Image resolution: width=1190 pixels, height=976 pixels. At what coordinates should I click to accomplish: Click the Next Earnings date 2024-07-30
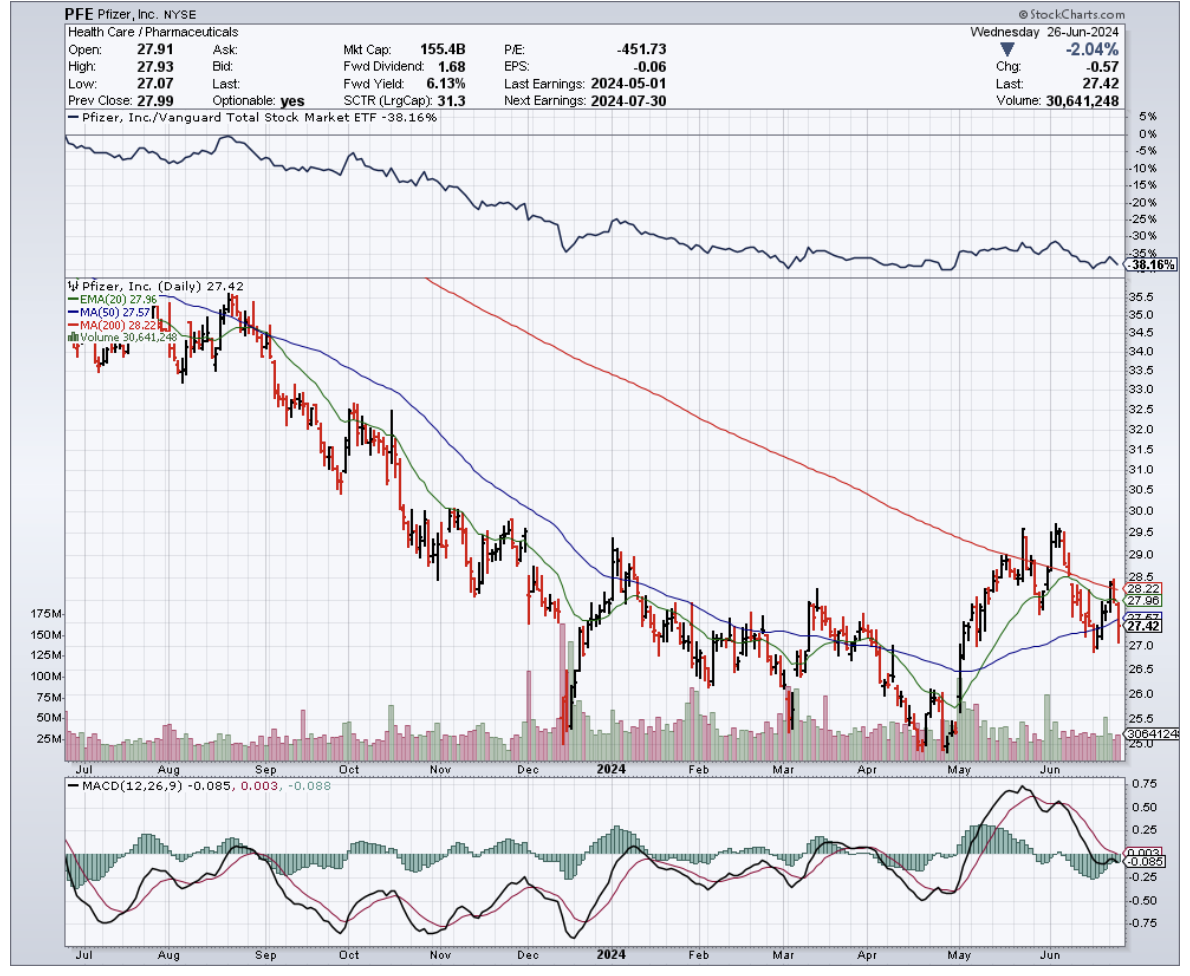[x=628, y=101]
